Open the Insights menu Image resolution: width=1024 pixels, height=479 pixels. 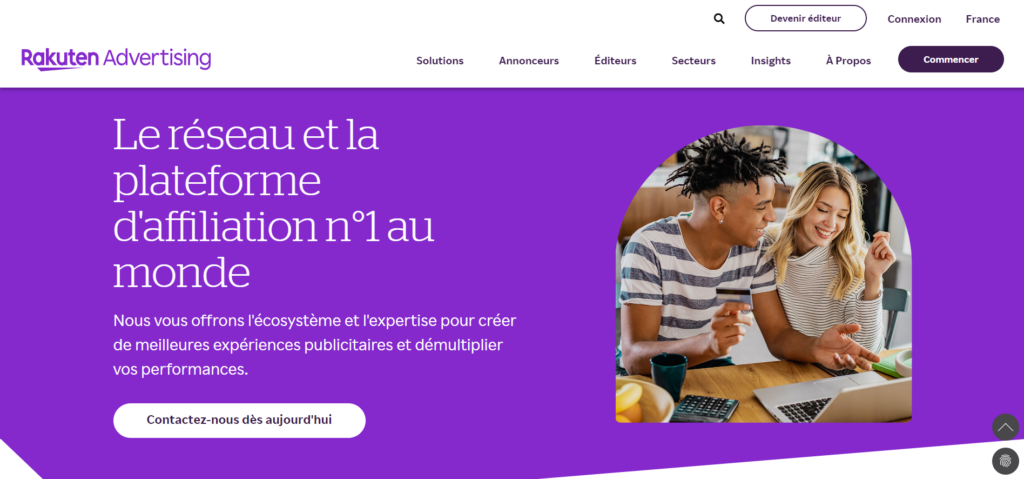pos(771,61)
